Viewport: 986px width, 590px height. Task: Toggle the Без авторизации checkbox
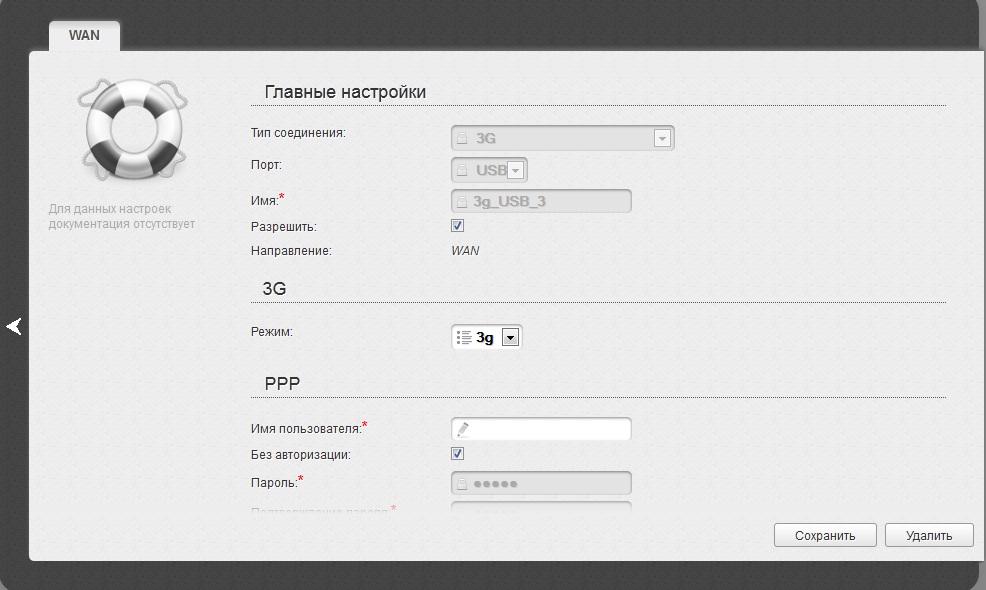coord(458,454)
